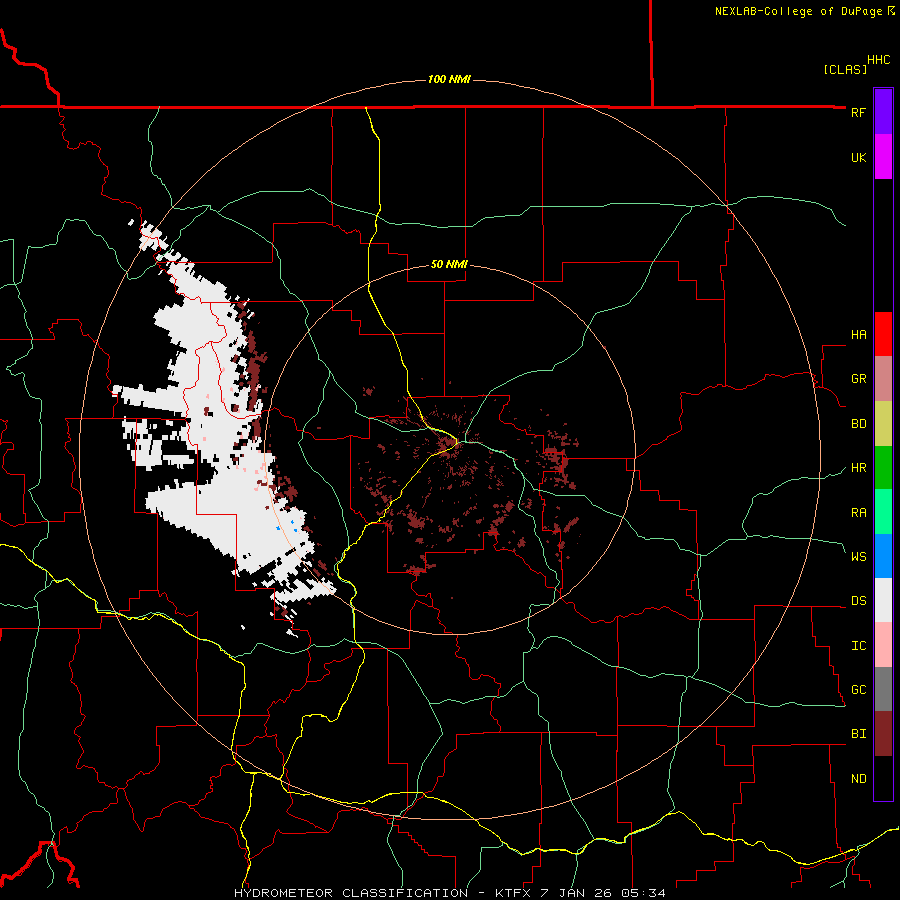900x900 pixels.
Task: Click the 50 NMI range ring label
Action: click(x=449, y=264)
